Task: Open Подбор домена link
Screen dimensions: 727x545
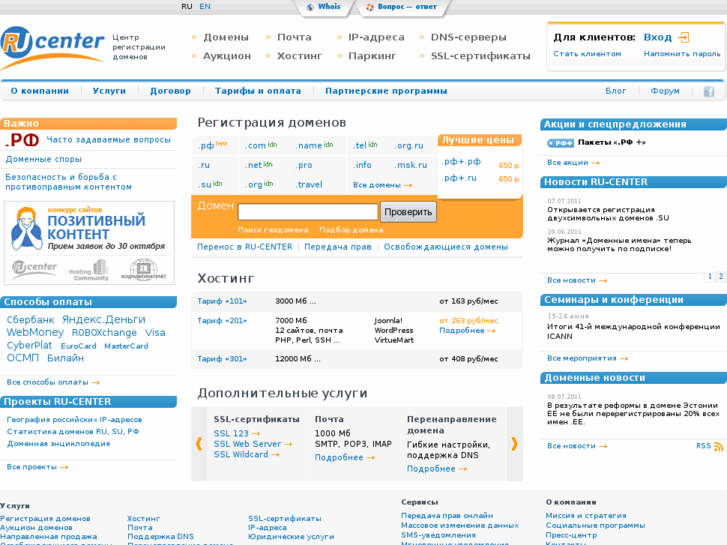Action: coord(351,230)
